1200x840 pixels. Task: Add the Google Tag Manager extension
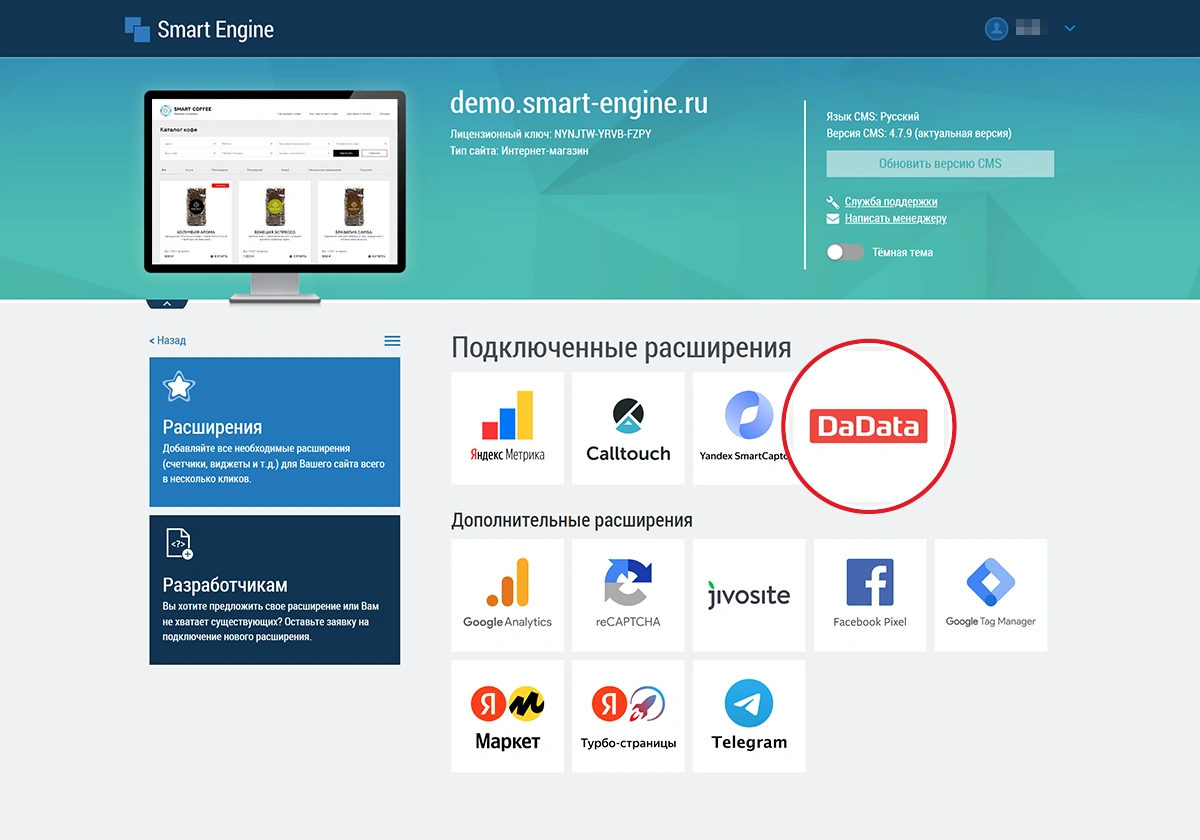[991, 596]
